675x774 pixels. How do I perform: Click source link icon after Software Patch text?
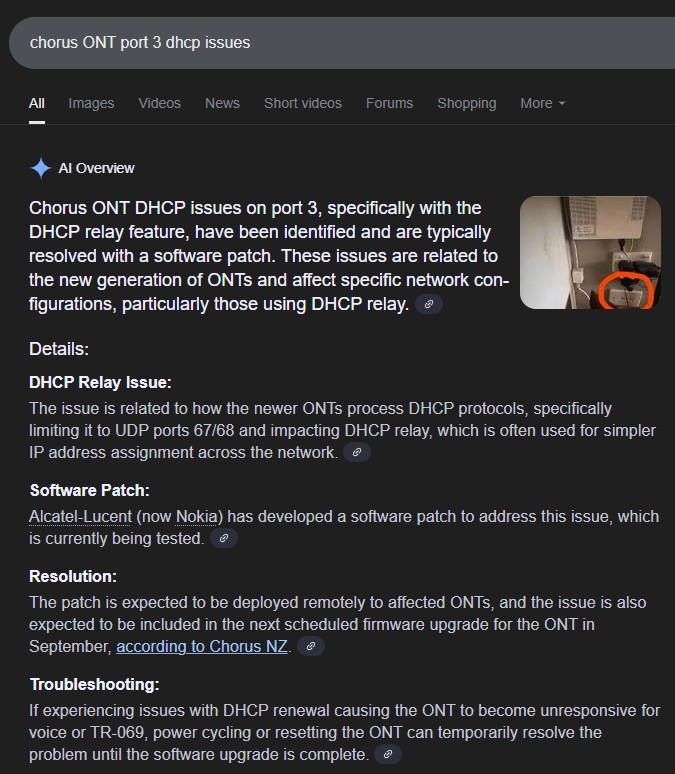(x=224, y=538)
